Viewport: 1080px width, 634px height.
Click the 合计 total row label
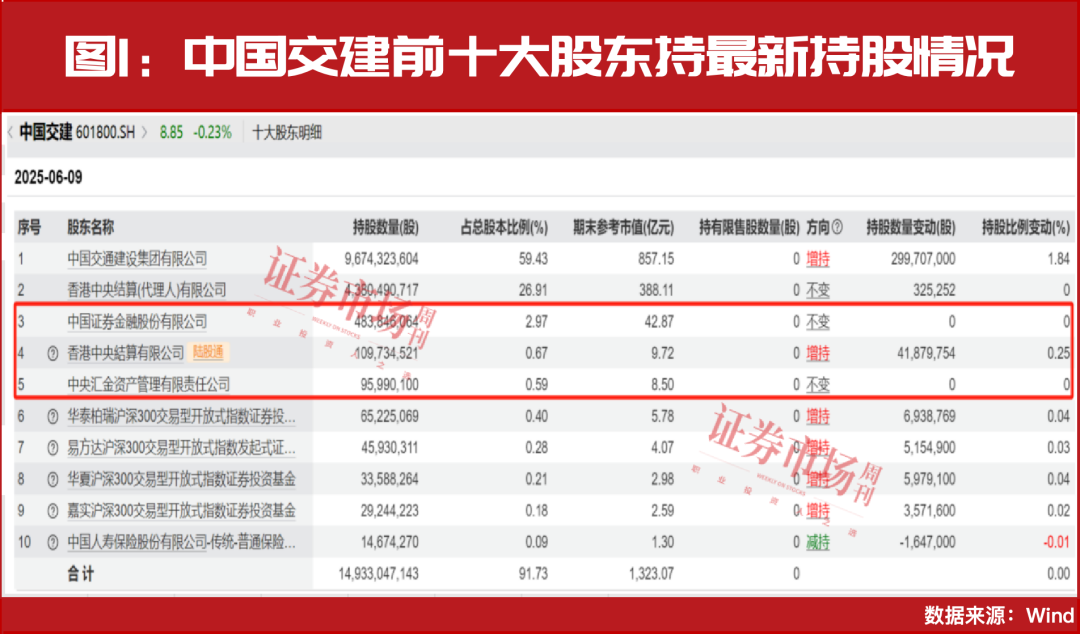(81, 573)
